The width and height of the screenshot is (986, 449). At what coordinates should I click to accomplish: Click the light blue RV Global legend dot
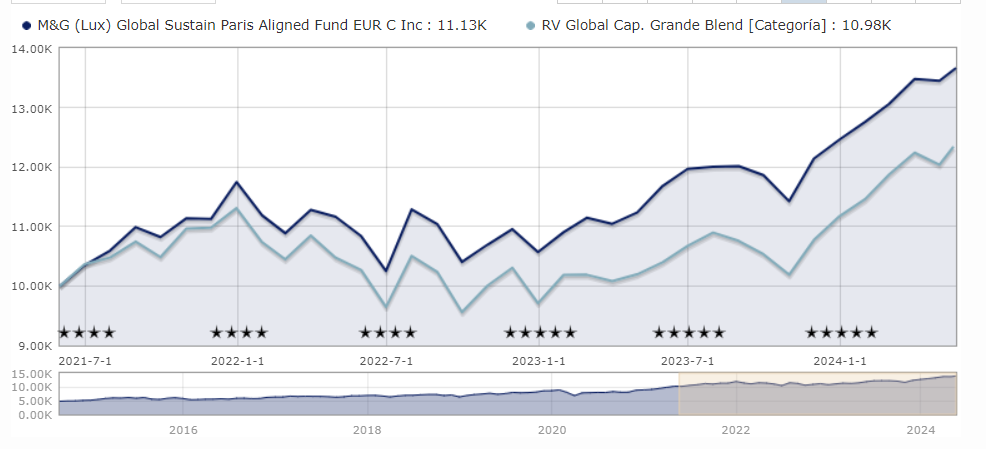(529, 25)
